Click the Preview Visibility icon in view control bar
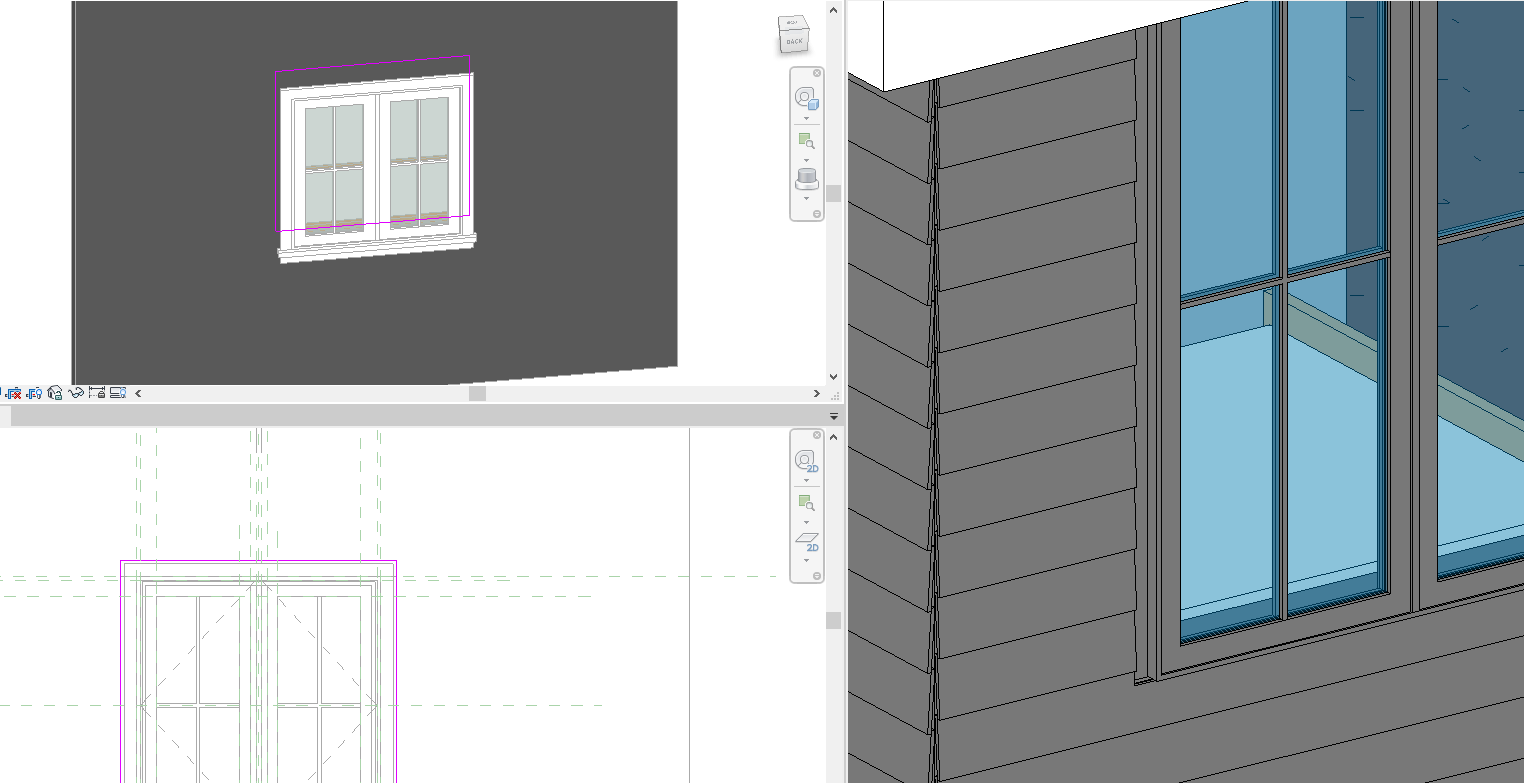The height and width of the screenshot is (783, 1524). (117, 393)
